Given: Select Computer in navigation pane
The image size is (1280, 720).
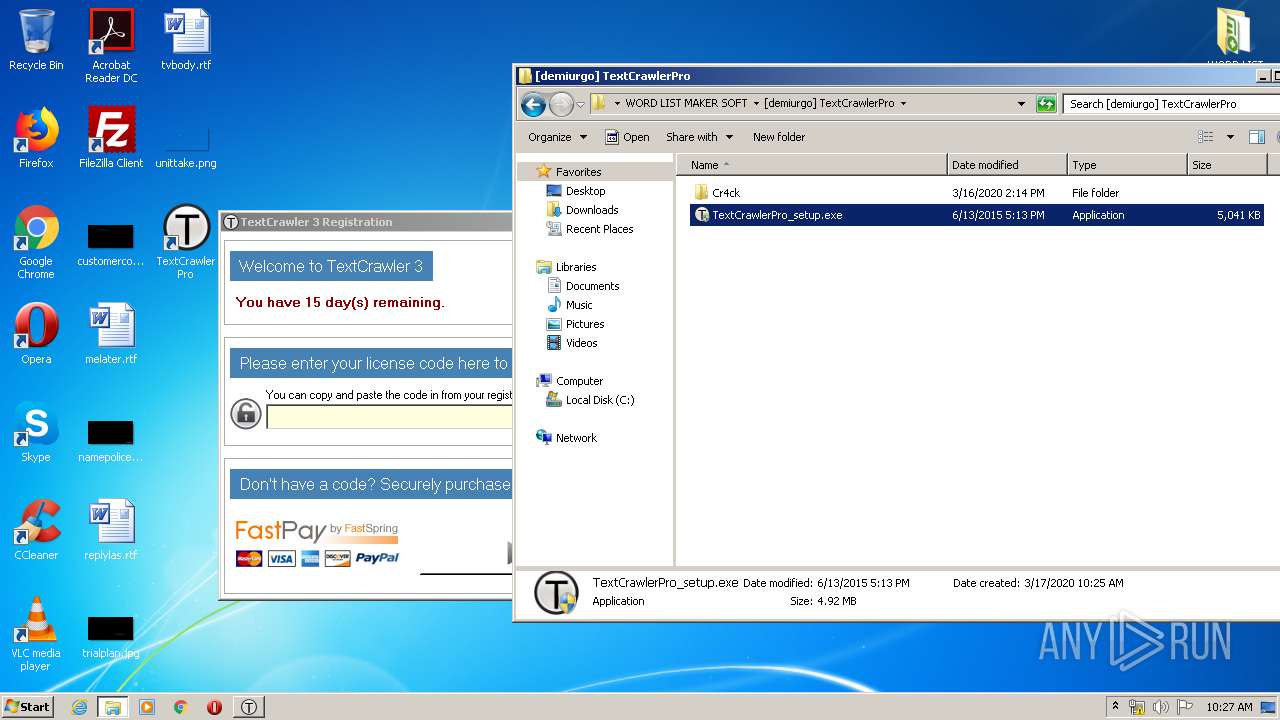Looking at the screenshot, I should coord(579,381).
